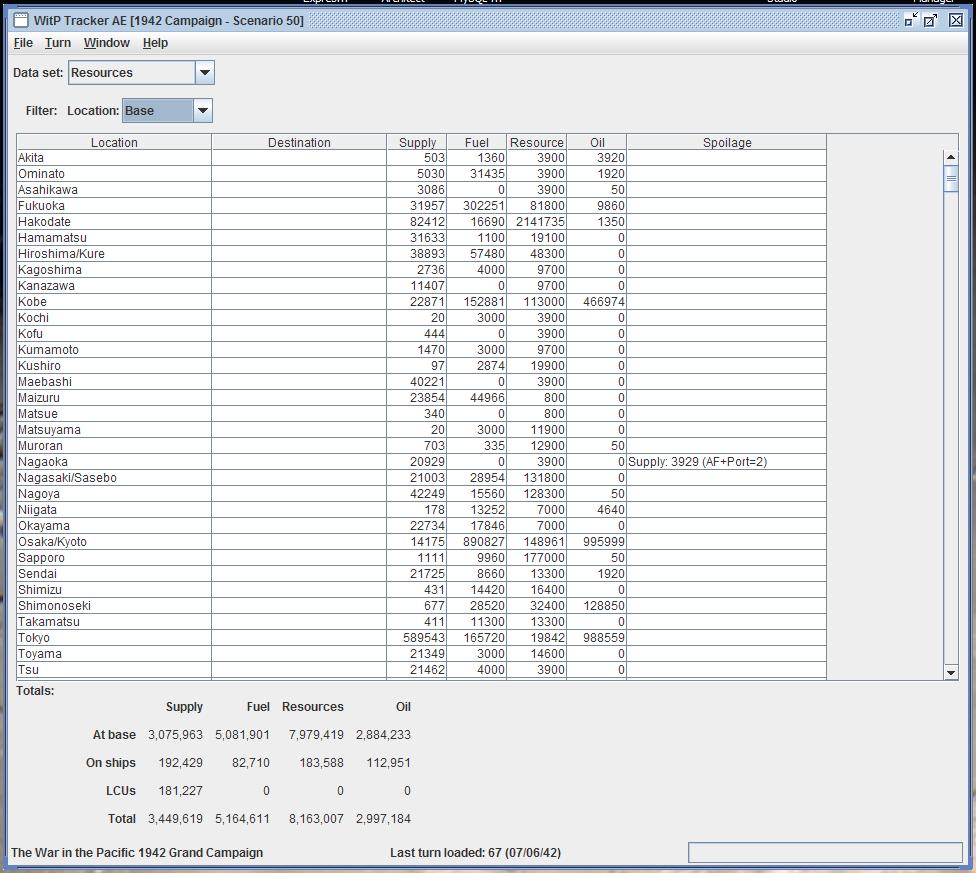Select the Muroran location cell

click(114, 446)
